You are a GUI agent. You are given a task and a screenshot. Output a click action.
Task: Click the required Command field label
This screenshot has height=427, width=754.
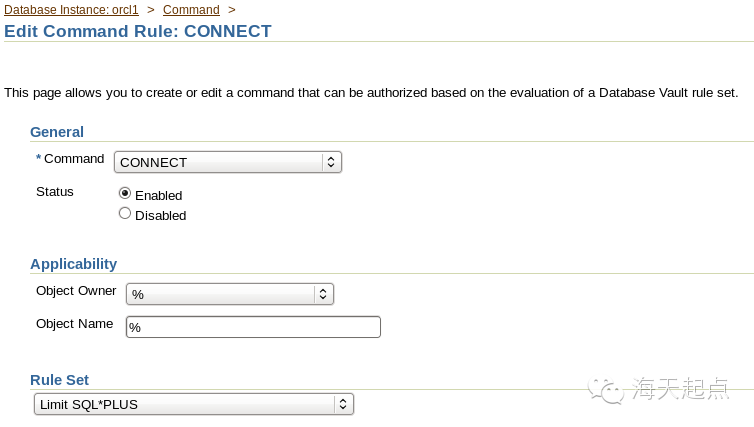coord(73,159)
